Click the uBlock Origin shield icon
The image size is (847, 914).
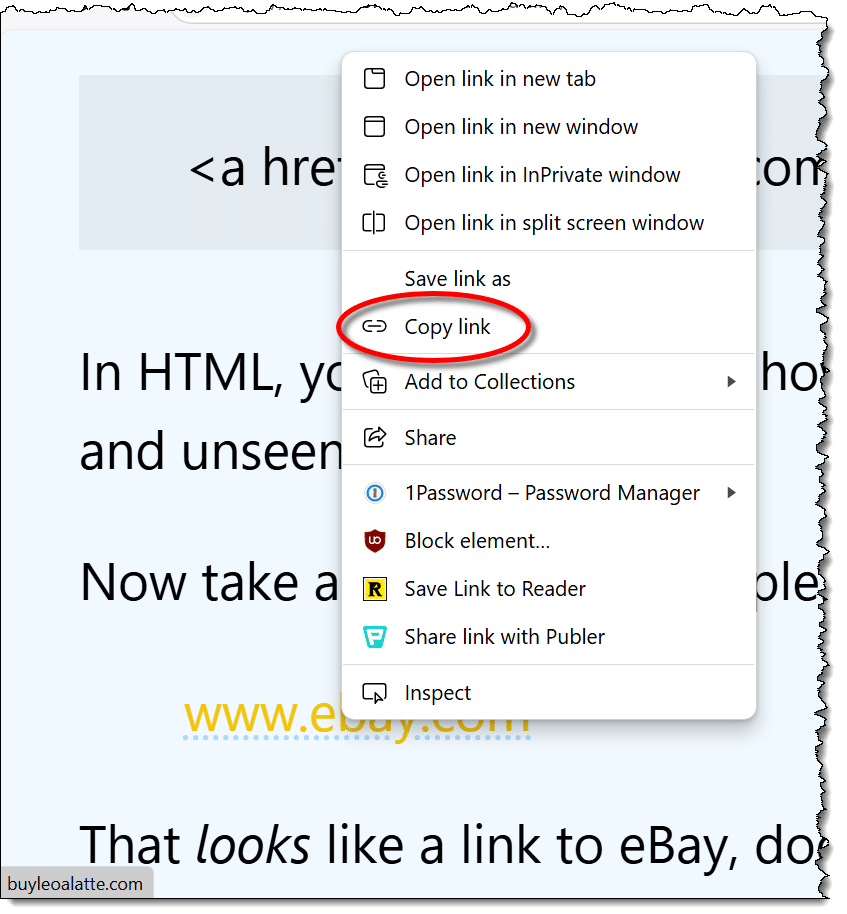375,540
